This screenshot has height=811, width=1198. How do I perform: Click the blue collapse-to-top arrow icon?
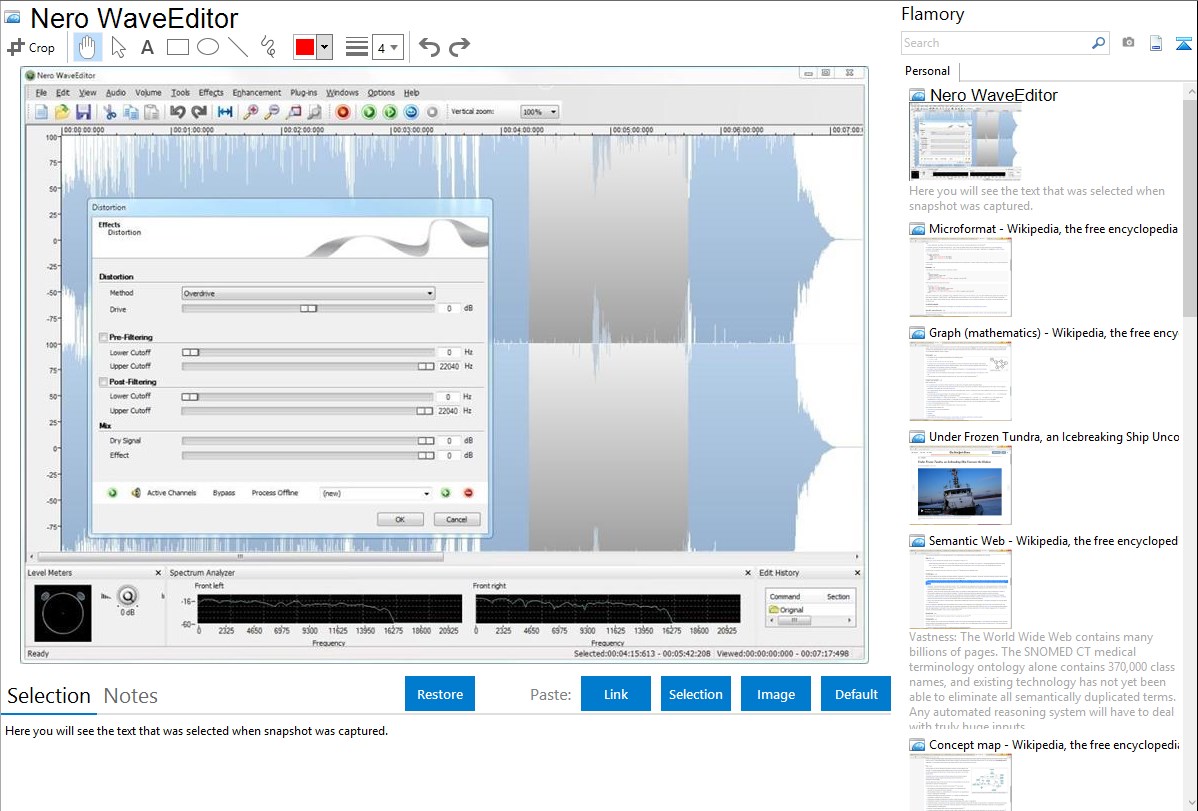1183,43
